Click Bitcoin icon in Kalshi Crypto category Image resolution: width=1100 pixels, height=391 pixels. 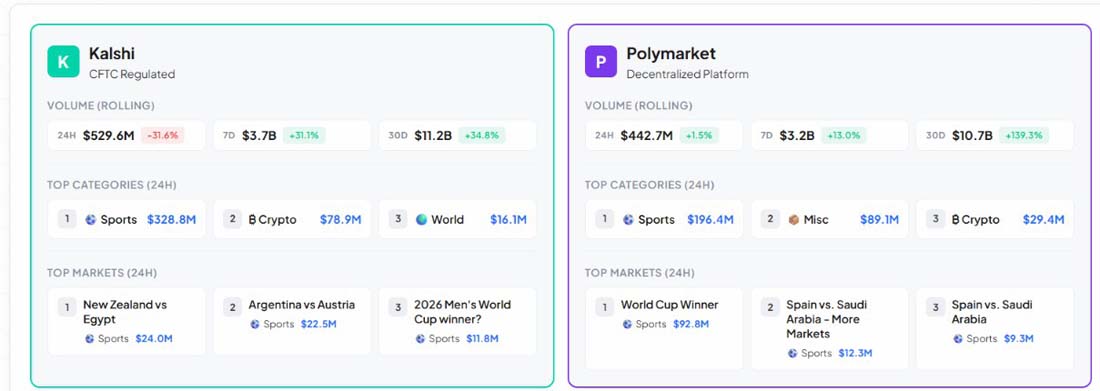click(x=253, y=220)
